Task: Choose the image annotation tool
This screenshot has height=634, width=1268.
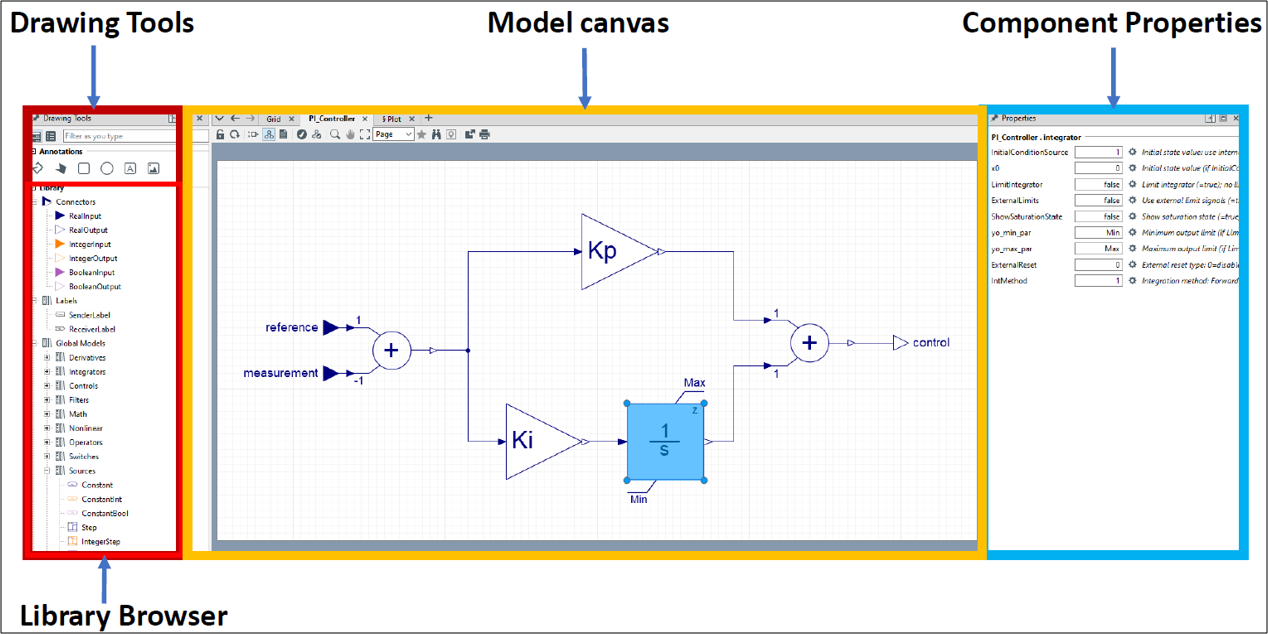Action: point(153,169)
